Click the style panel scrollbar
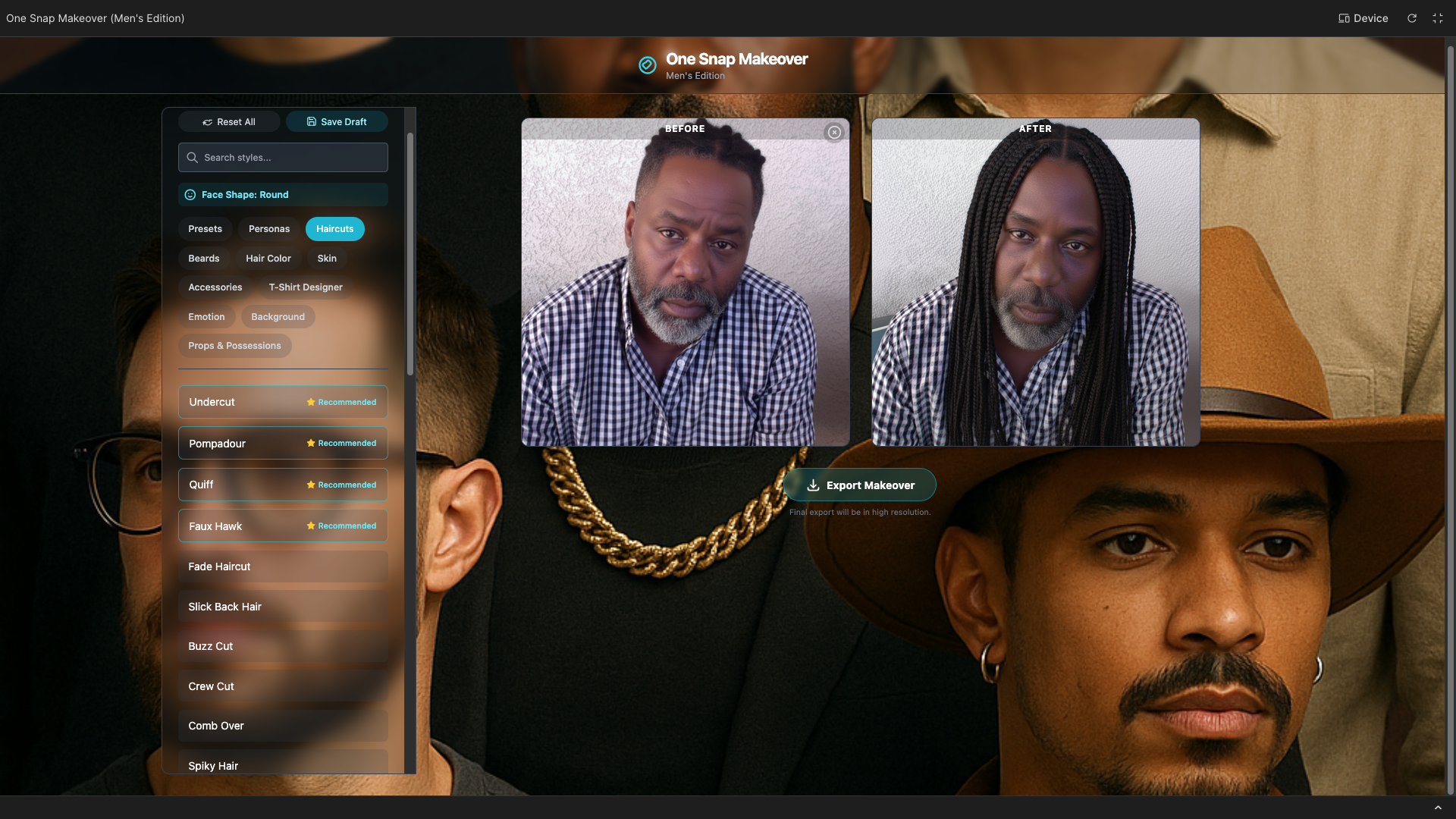This screenshot has width=1456, height=819. [410, 254]
